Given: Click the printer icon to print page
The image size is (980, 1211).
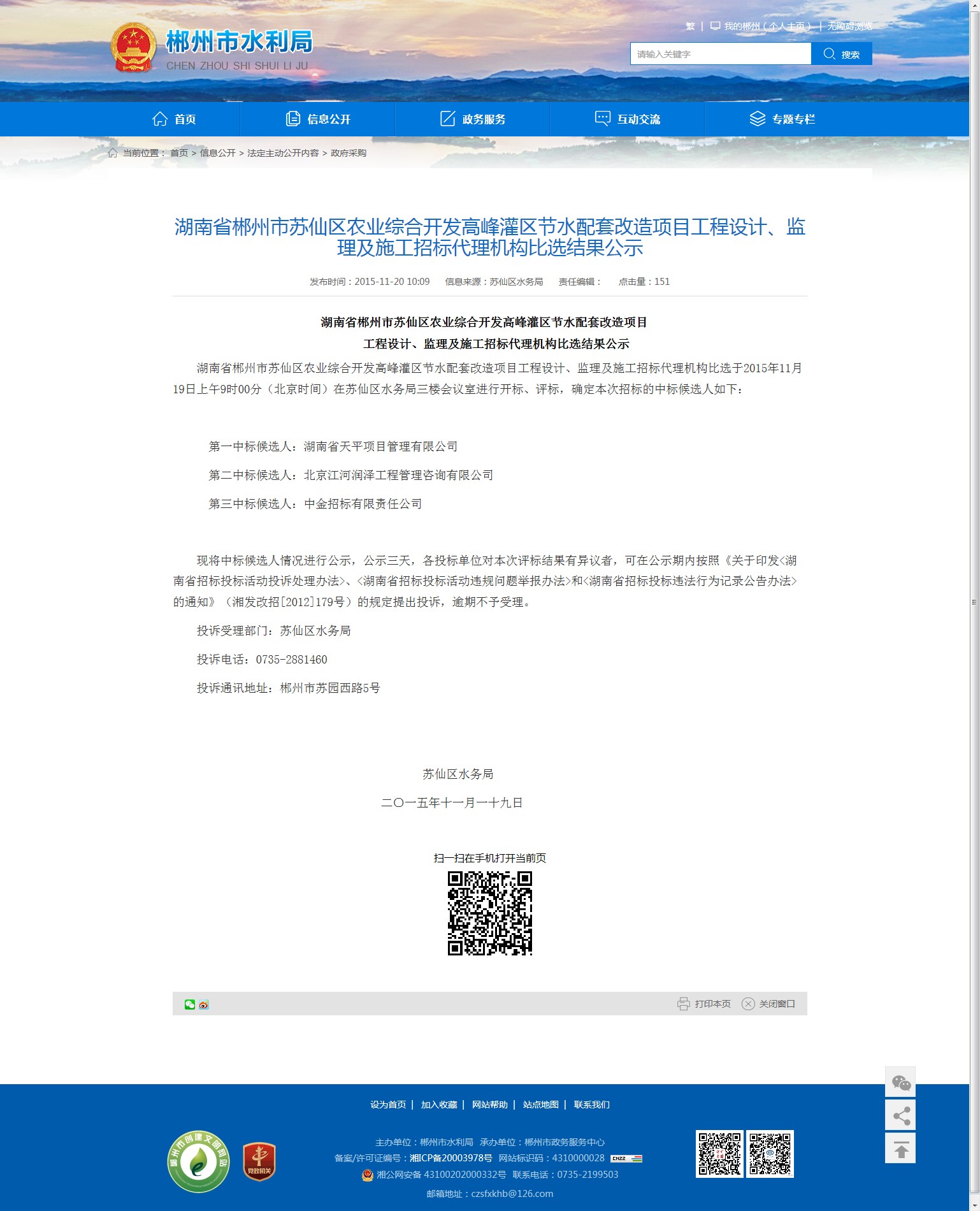Looking at the screenshot, I should coord(683,1004).
